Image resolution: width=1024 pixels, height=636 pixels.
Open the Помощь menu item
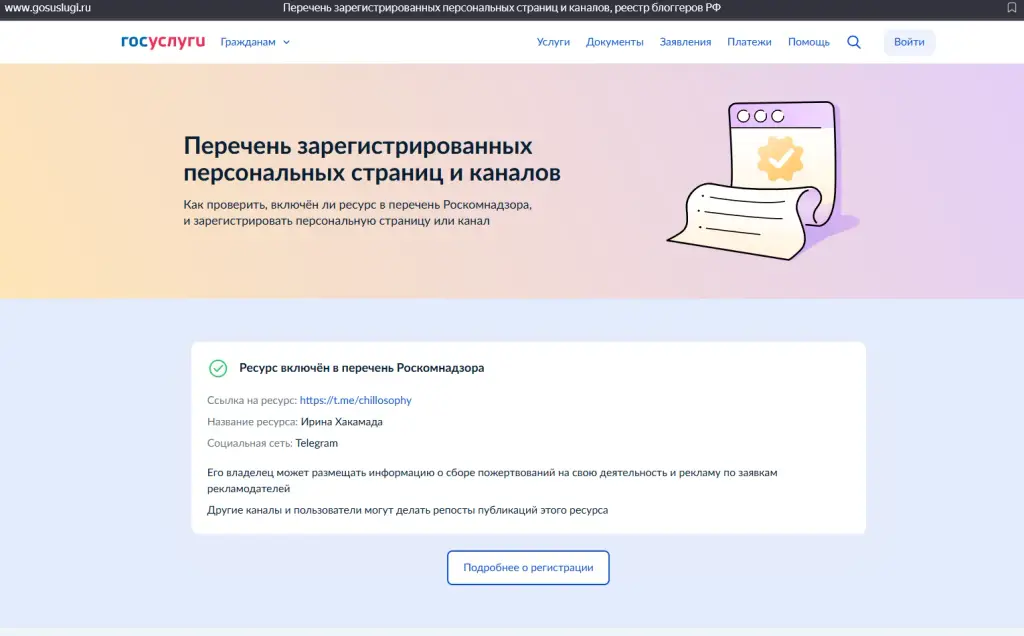808,42
